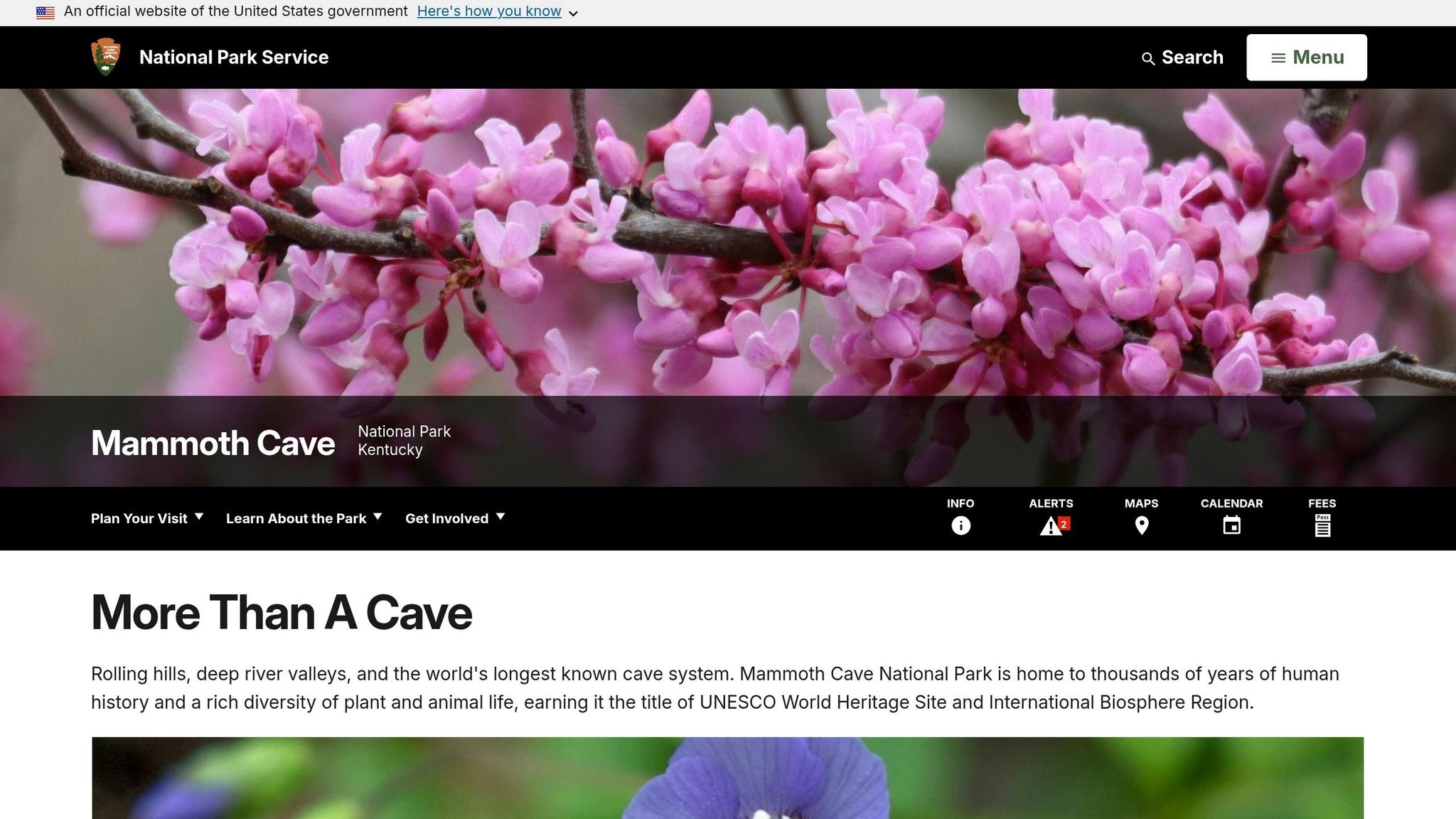Click the purple flower photo
The width and height of the screenshot is (1456, 819).
point(728,778)
